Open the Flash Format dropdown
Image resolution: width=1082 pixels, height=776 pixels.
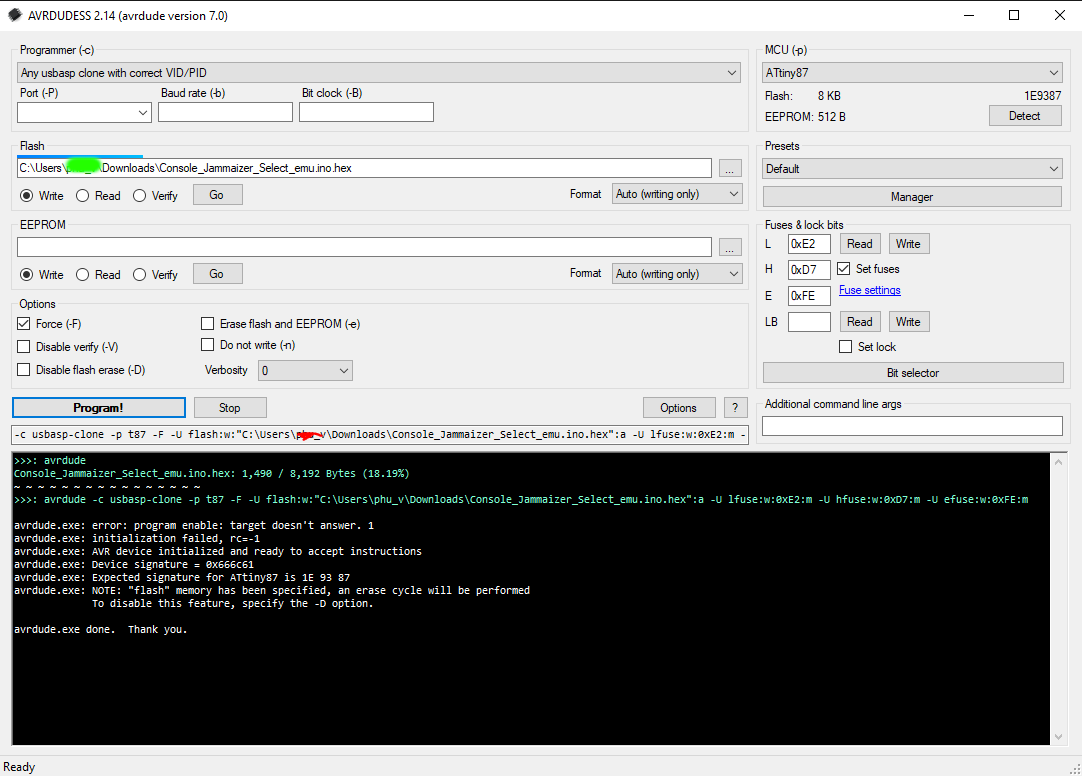677,195
